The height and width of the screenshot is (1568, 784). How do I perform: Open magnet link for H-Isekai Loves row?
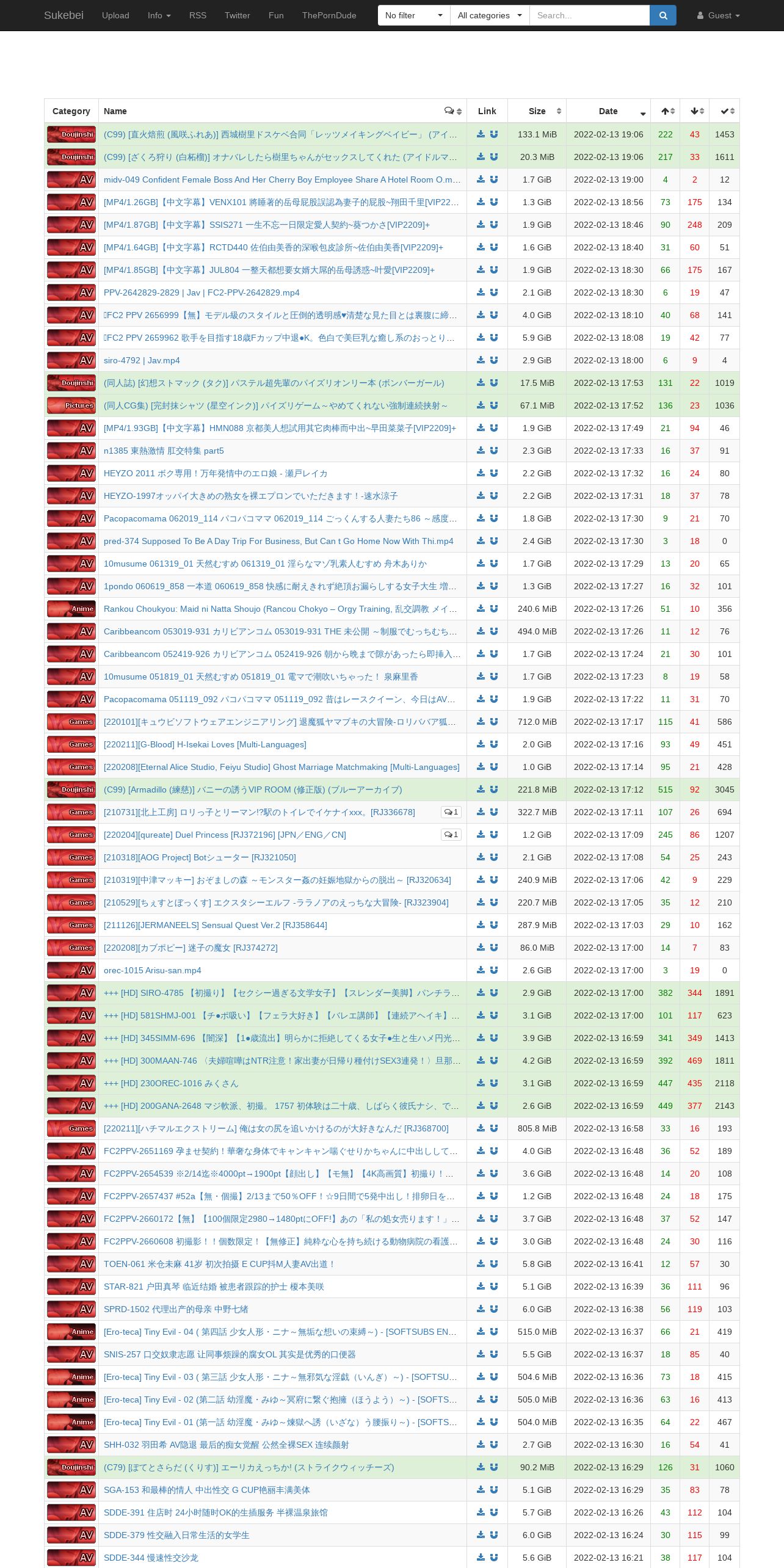pyautogui.click(x=494, y=744)
